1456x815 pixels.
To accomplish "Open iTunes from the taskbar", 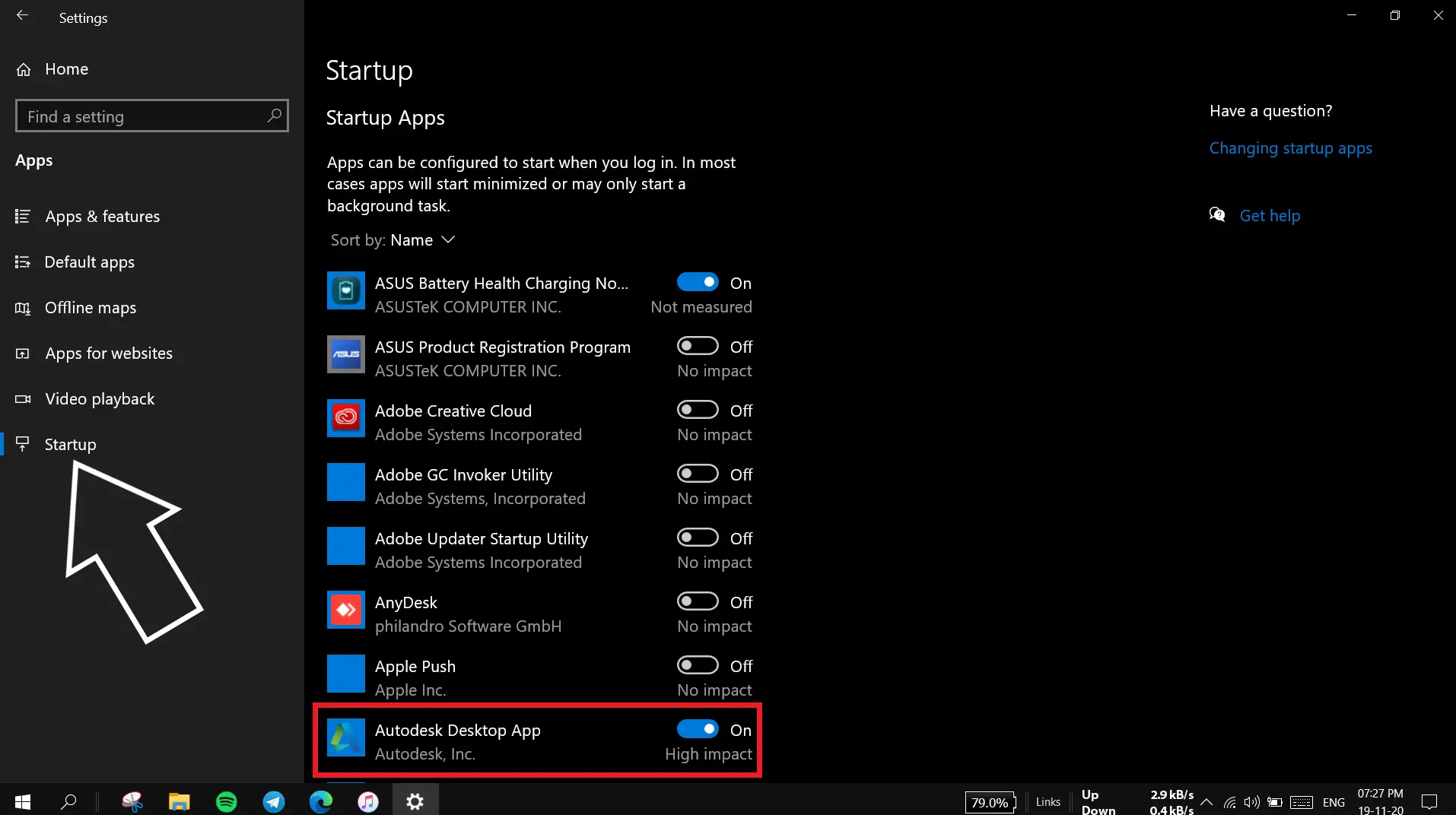I will click(x=368, y=801).
